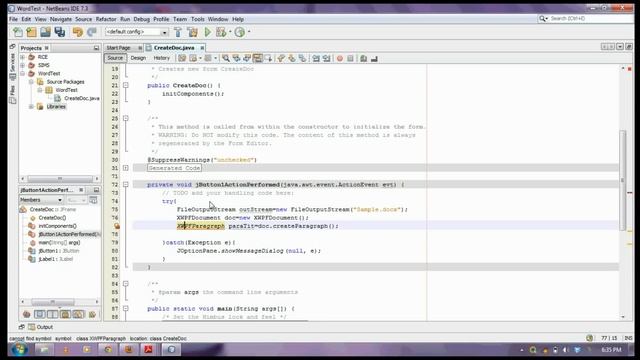
Task: Click the Projects panel horizontal scrollbar
Action: (60, 178)
